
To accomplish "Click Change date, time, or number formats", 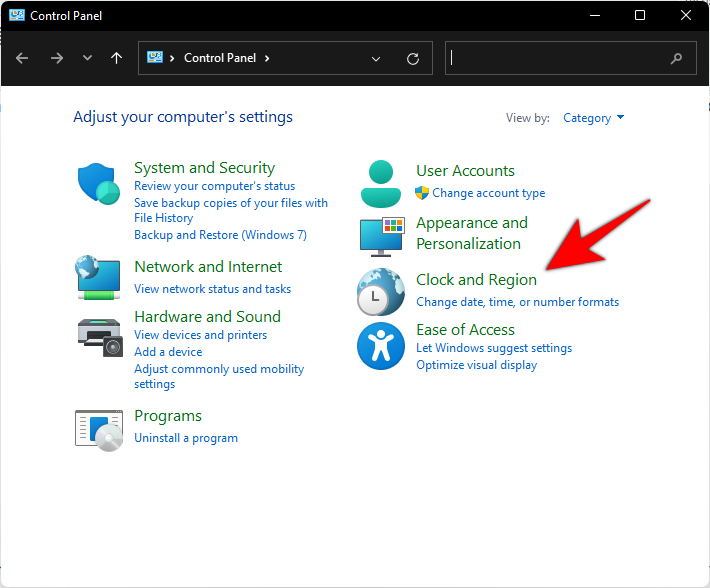I will [x=517, y=302].
